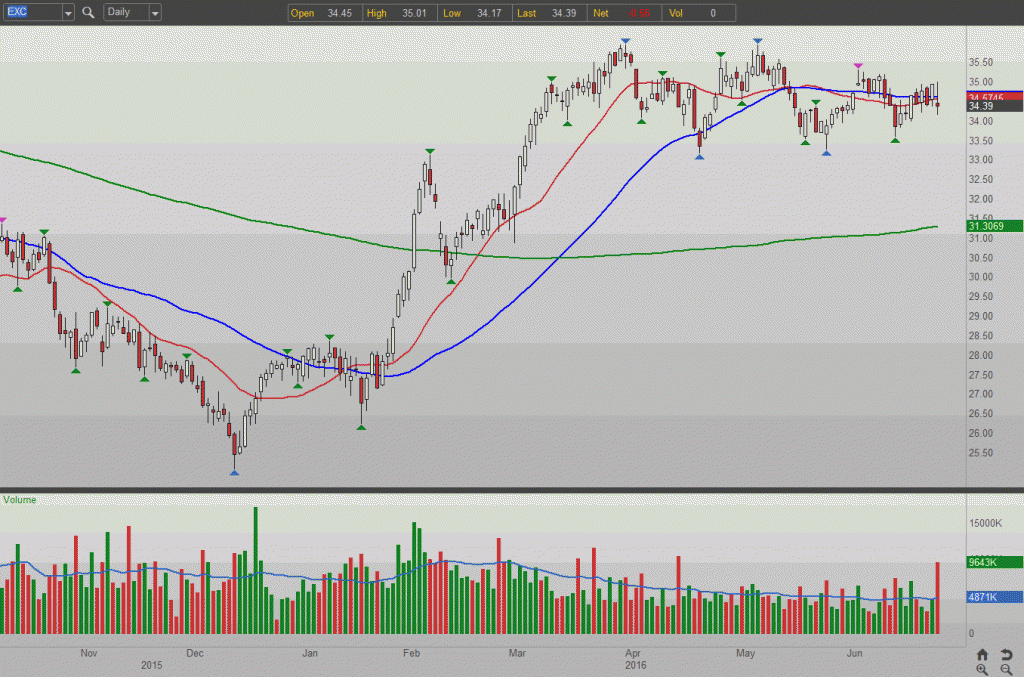Click the Jan date axis label
1024x677 pixels.
pyautogui.click(x=310, y=653)
